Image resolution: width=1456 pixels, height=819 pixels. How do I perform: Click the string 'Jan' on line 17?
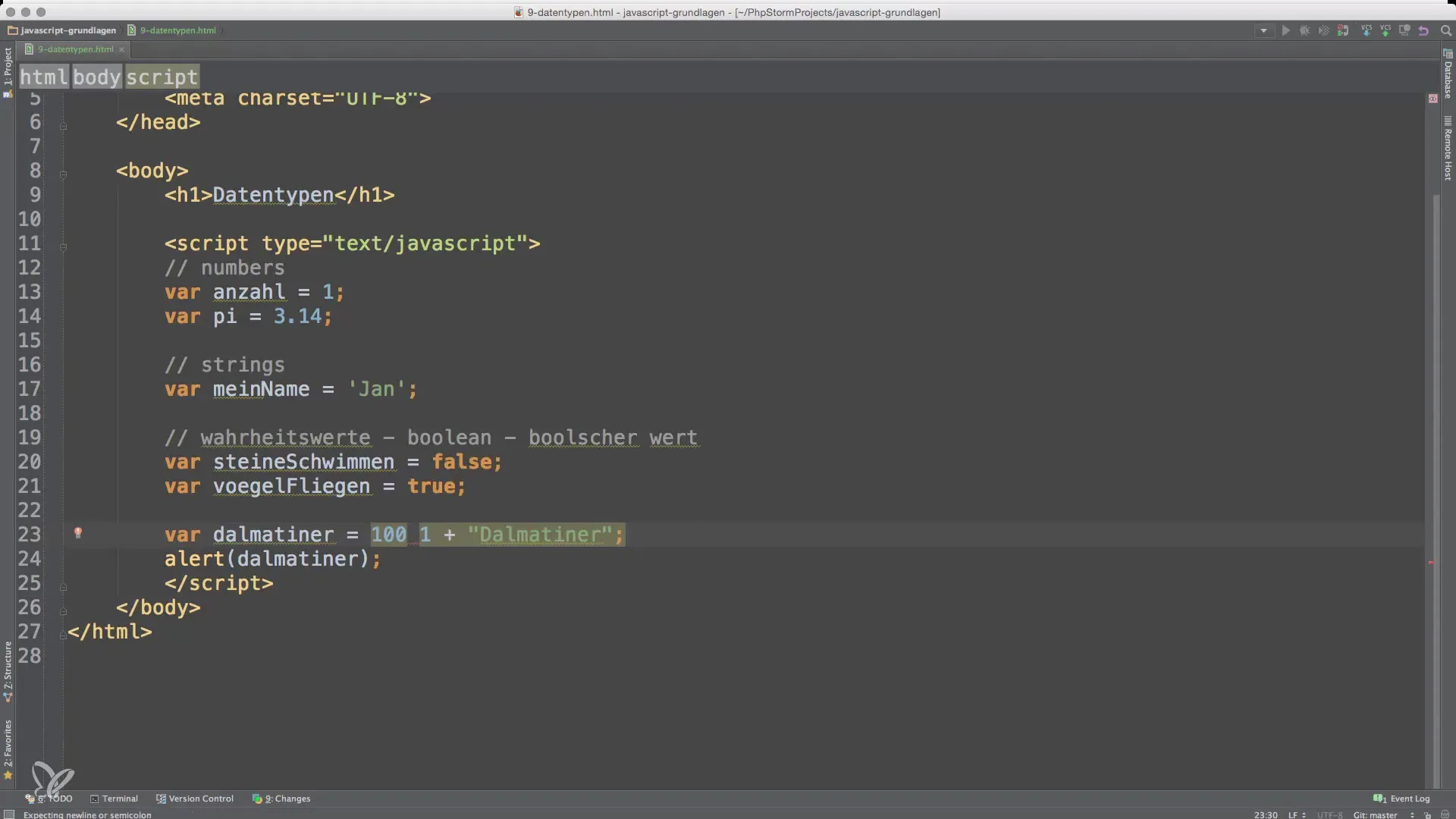[377, 389]
